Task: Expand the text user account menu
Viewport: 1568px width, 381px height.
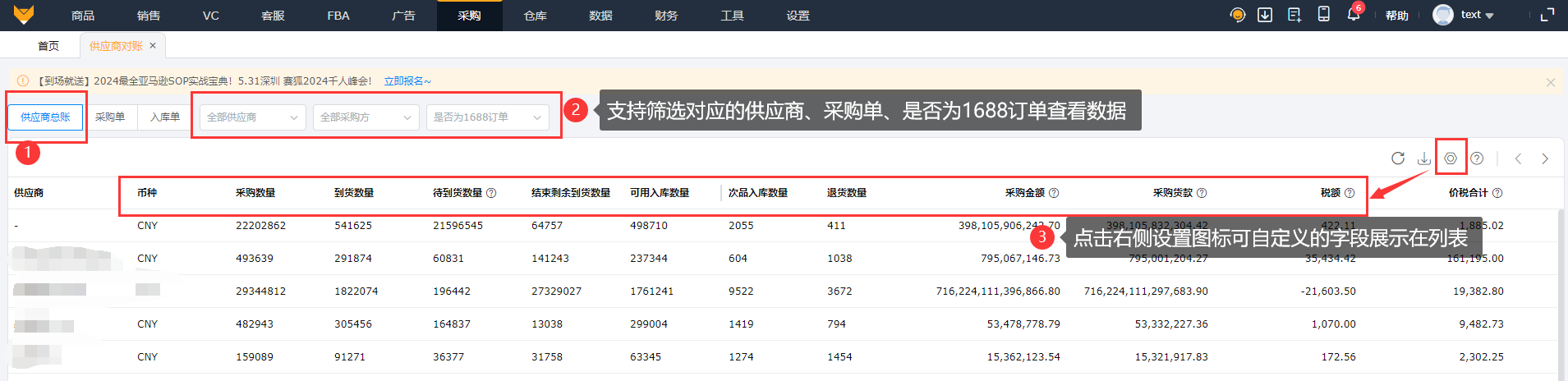Action: point(1477,15)
